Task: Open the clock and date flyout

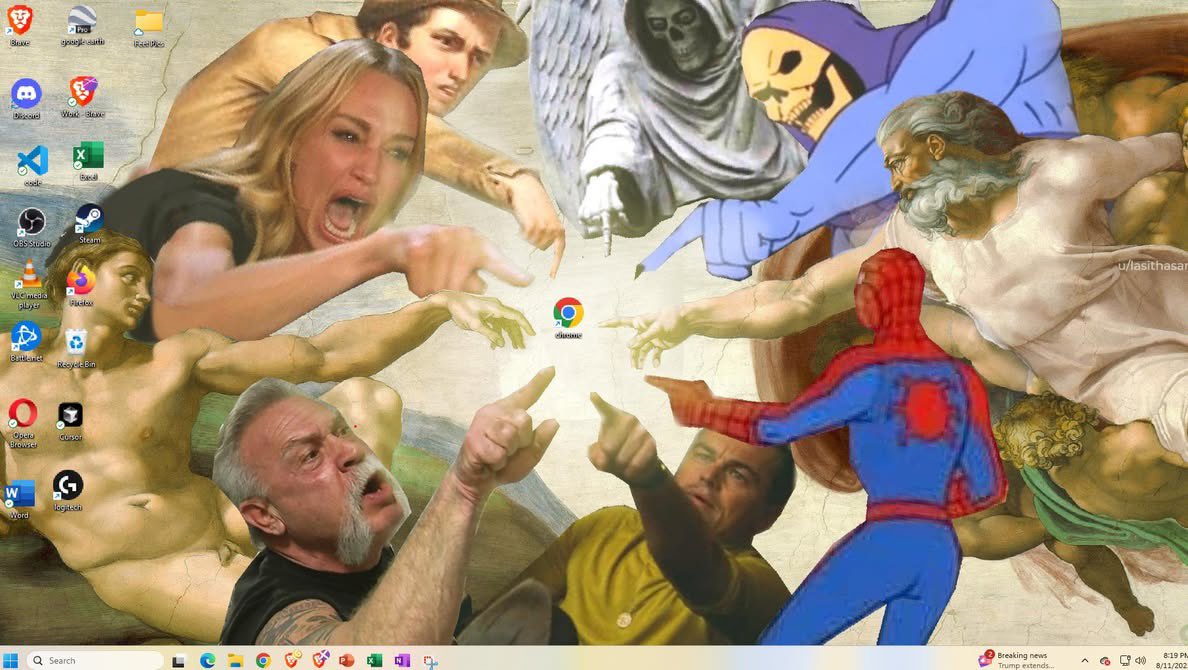Action: pos(1171,660)
